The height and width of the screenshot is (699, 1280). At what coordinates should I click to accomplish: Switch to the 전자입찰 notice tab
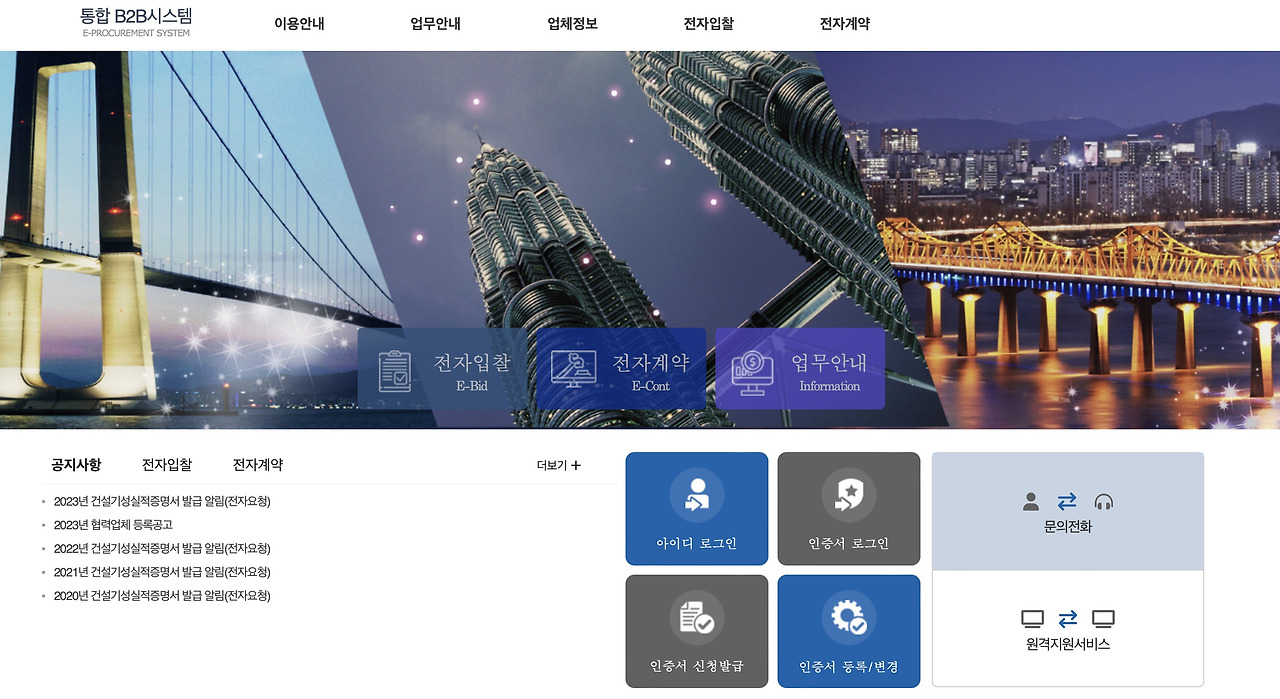pos(165,464)
